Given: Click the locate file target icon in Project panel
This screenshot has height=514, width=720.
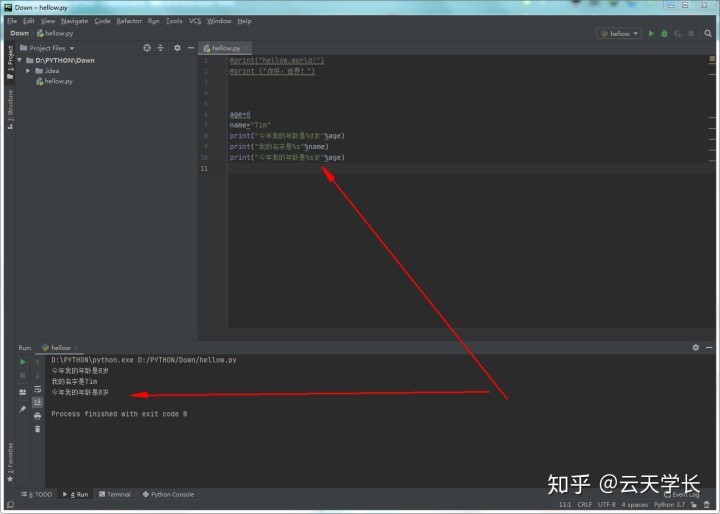Looking at the screenshot, I should 147,48.
